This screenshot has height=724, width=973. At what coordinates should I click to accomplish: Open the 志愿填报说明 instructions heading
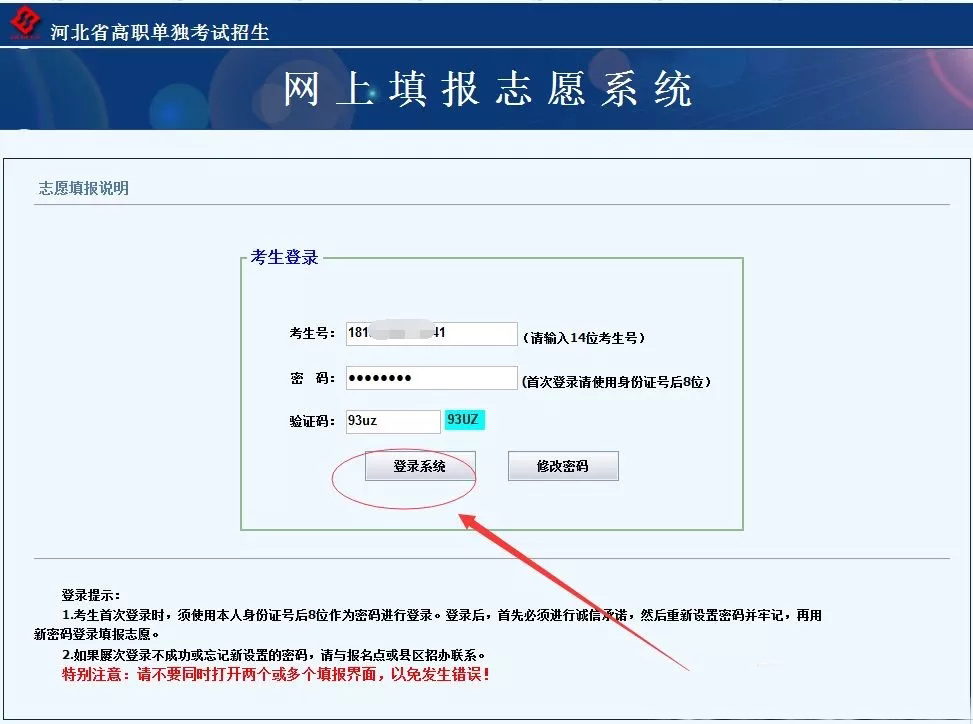pos(84,188)
